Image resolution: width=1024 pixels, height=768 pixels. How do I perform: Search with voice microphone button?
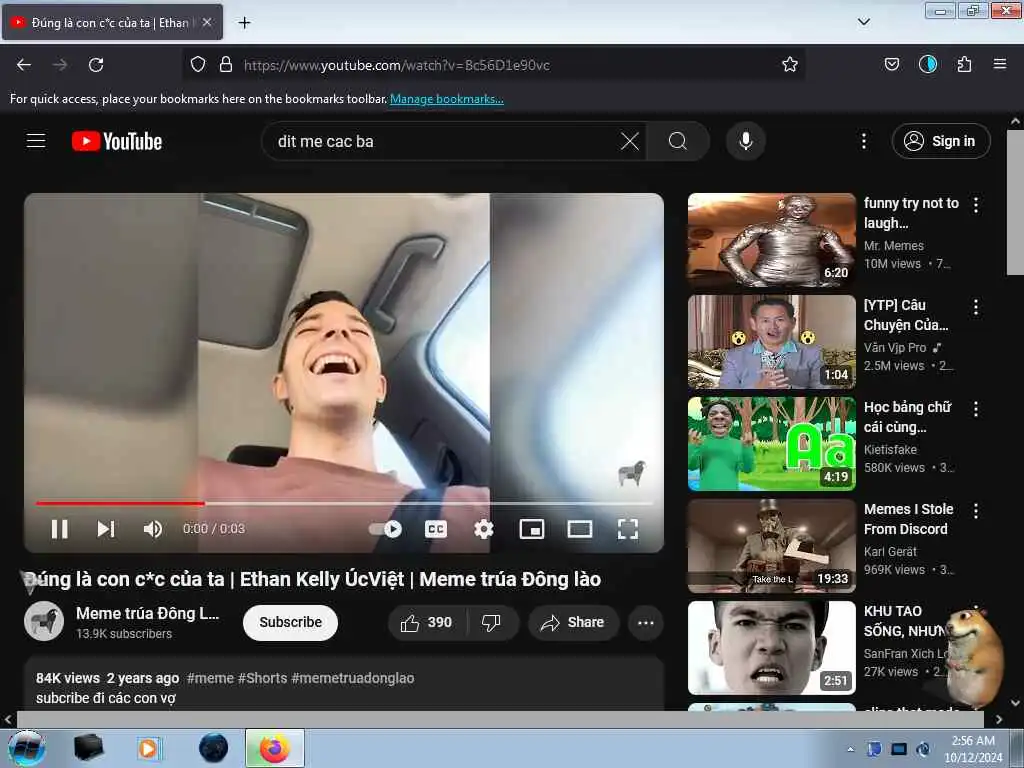tap(746, 141)
